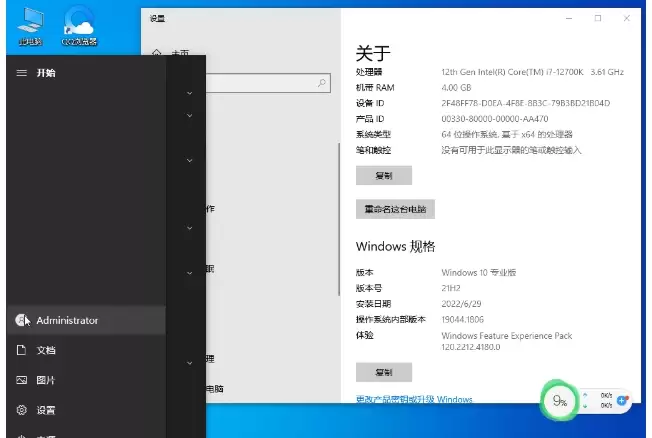
Task: Click the 21H2 version value
Action: tap(451, 288)
